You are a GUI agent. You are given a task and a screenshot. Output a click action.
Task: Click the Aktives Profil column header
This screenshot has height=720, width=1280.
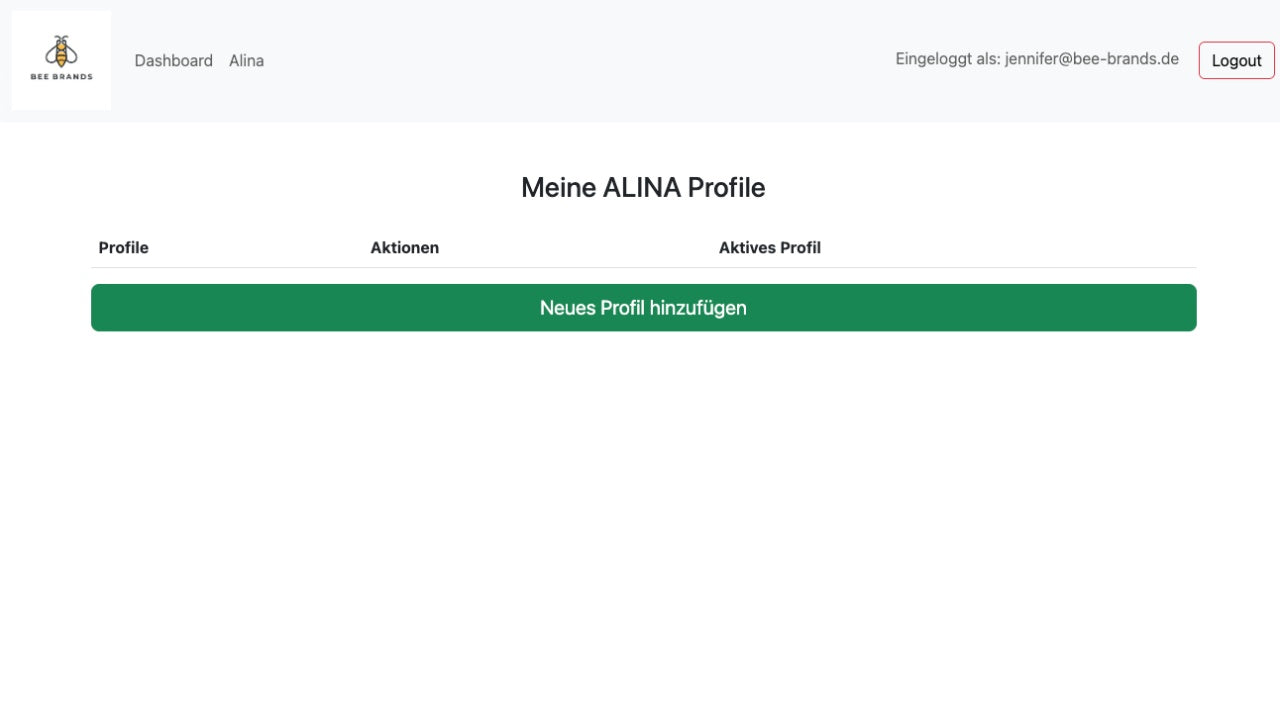click(x=770, y=247)
